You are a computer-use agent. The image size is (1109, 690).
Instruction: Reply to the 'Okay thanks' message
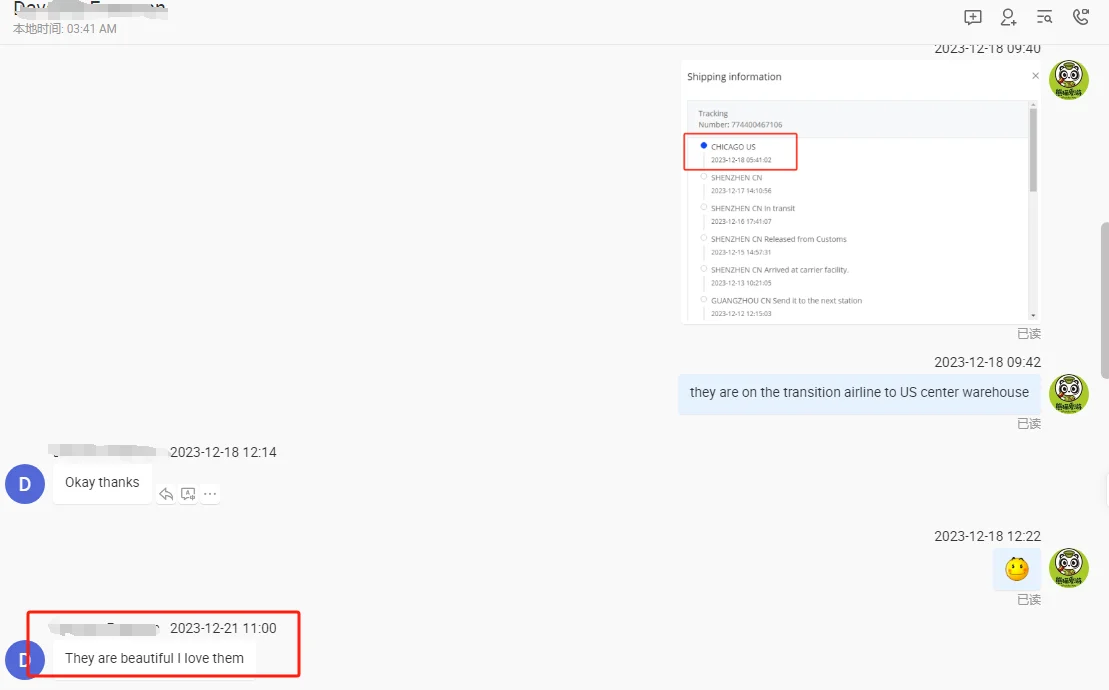166,494
